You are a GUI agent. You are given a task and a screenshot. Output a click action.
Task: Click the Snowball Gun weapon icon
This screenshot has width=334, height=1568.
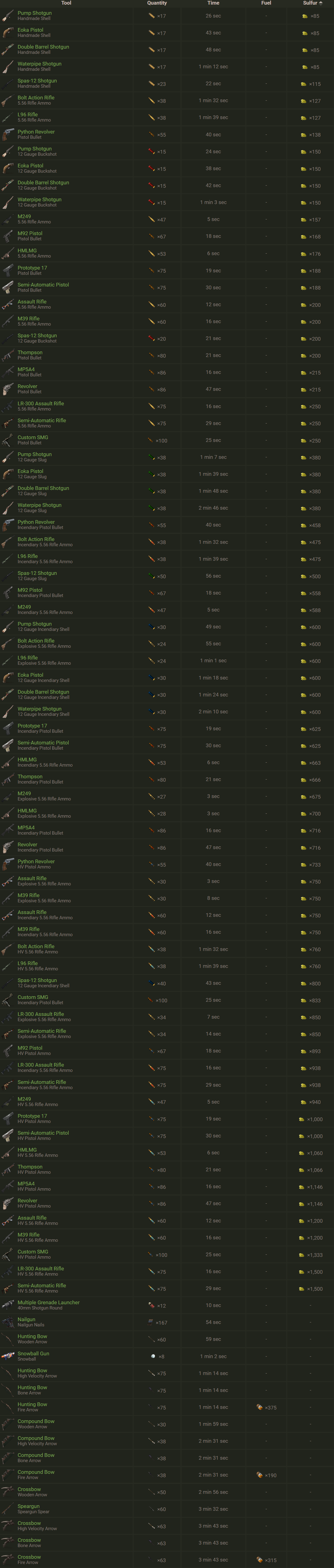coord(8,1356)
